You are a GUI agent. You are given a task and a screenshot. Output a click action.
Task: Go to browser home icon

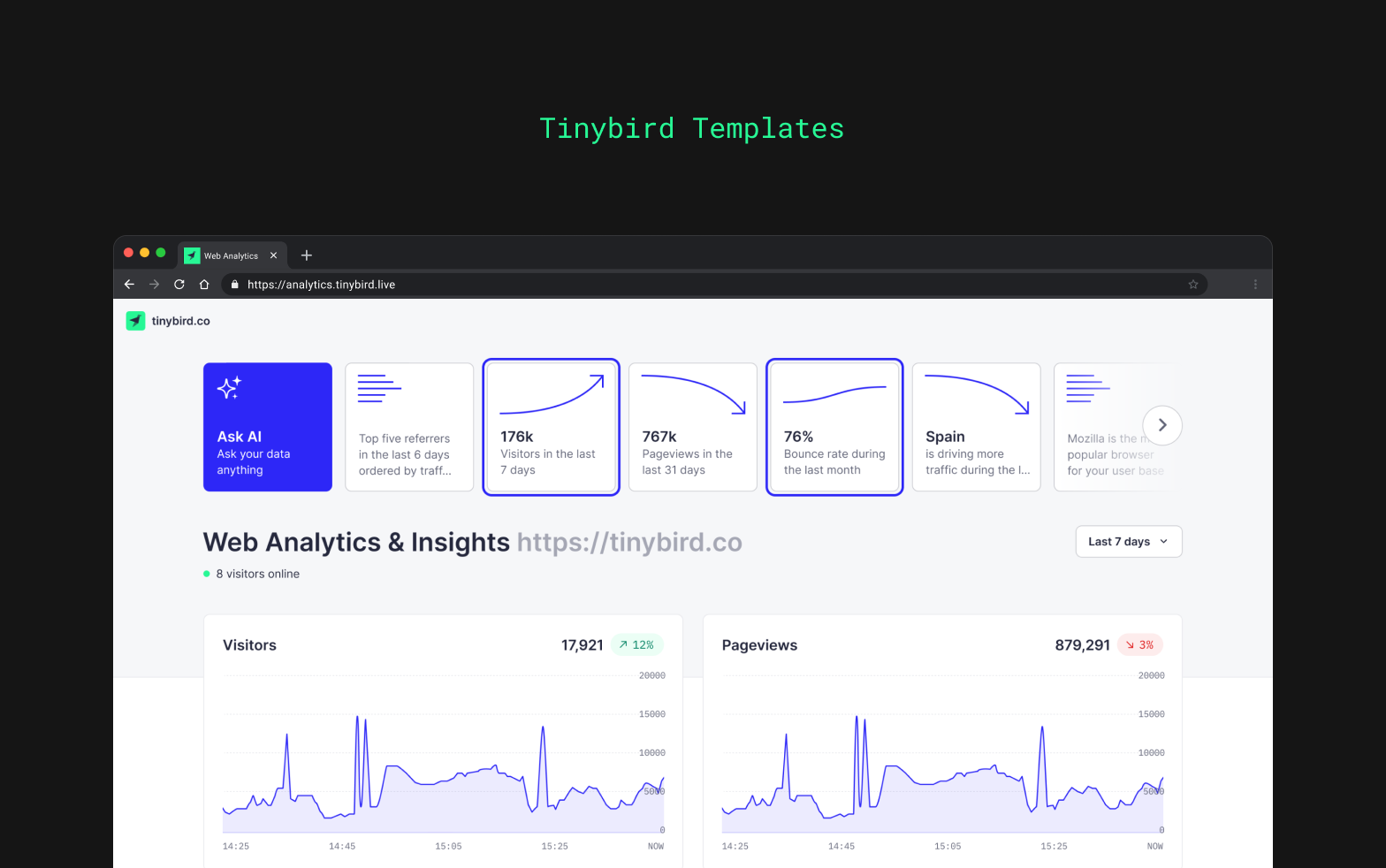pos(204,285)
